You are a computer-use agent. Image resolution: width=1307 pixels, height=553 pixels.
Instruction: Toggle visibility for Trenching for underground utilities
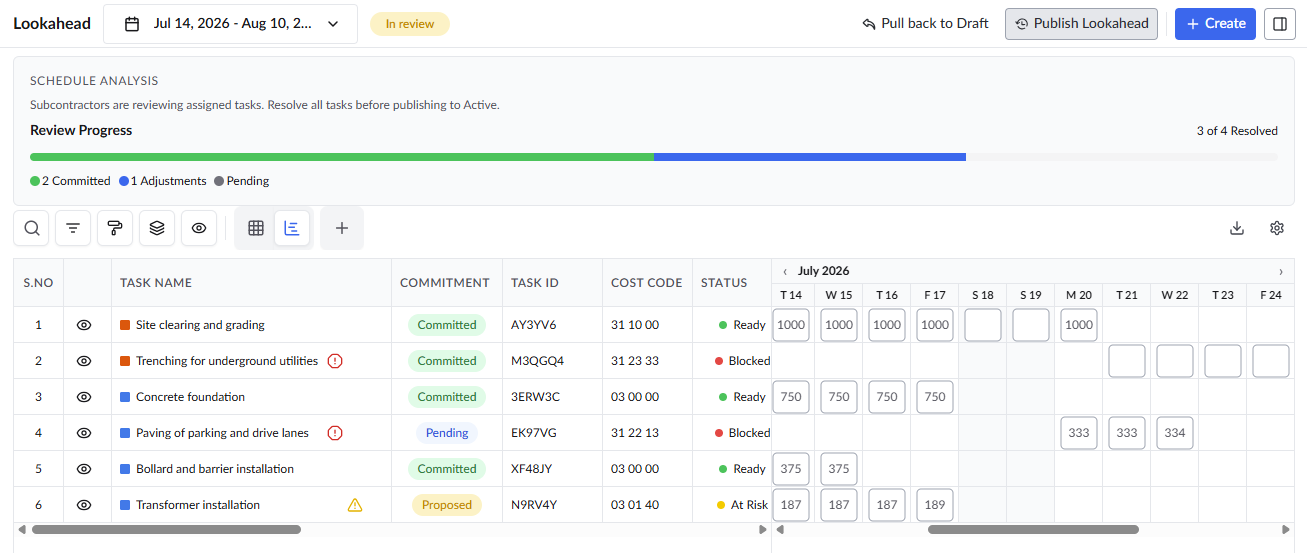(84, 361)
